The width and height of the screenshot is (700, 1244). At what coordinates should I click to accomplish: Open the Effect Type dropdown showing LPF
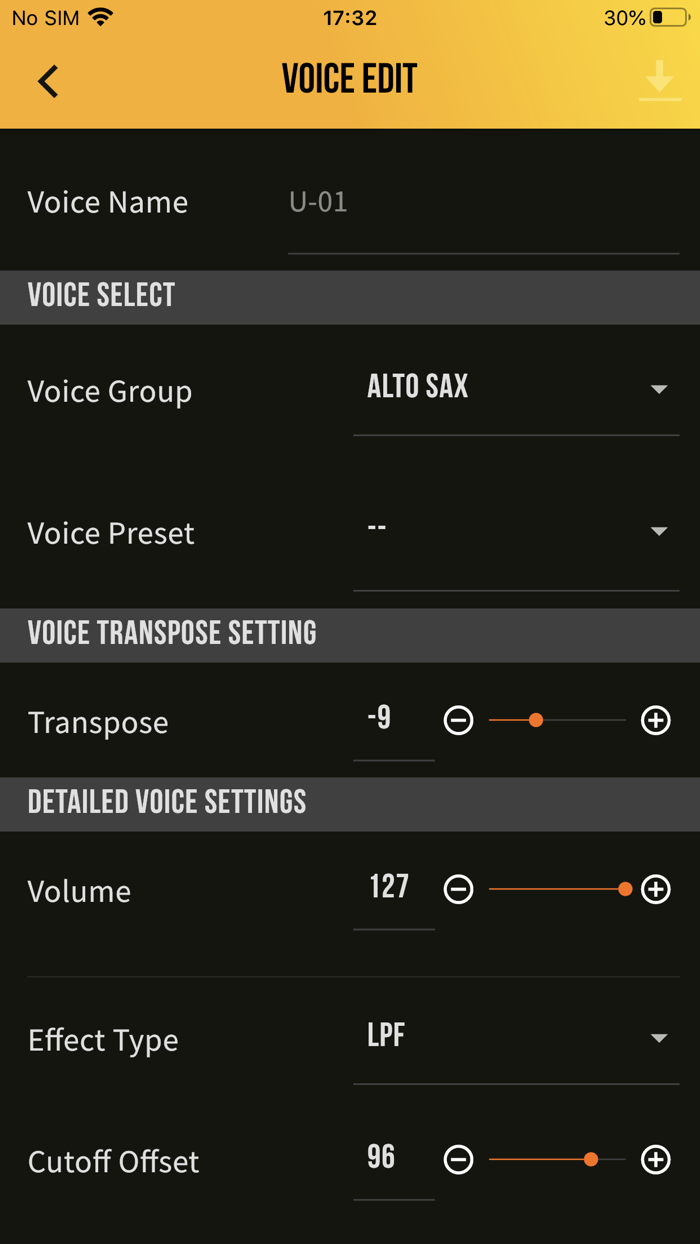(x=516, y=1039)
